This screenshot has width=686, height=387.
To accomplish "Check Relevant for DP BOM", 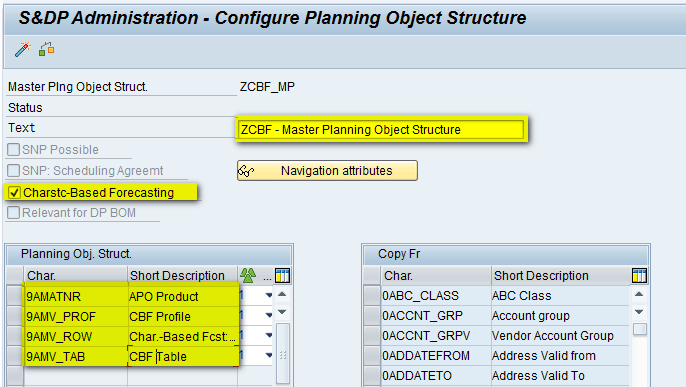I will [14, 213].
